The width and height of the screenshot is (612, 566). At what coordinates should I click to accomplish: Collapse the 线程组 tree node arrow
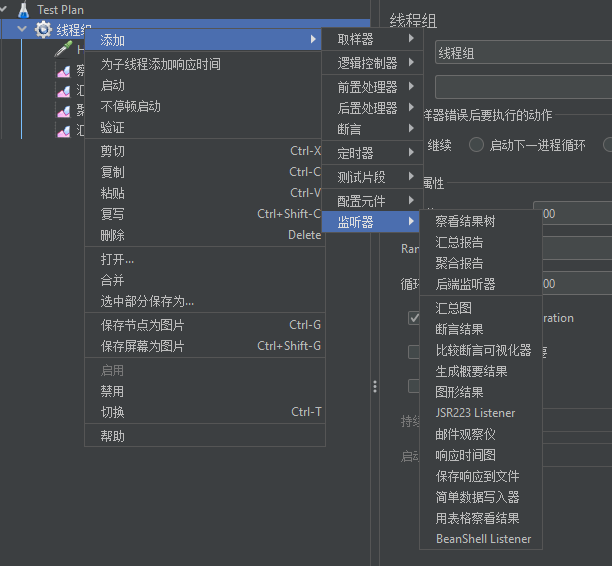[23, 30]
